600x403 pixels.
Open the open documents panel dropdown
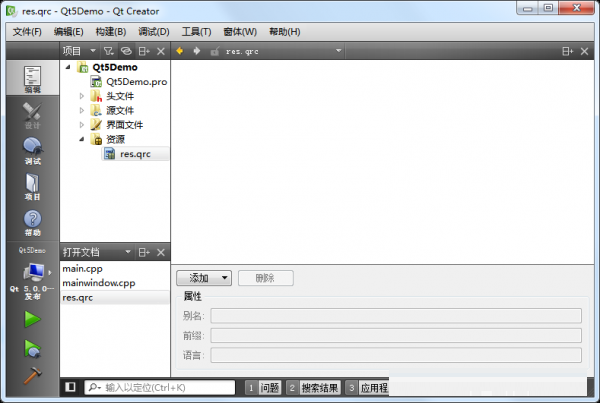128,252
